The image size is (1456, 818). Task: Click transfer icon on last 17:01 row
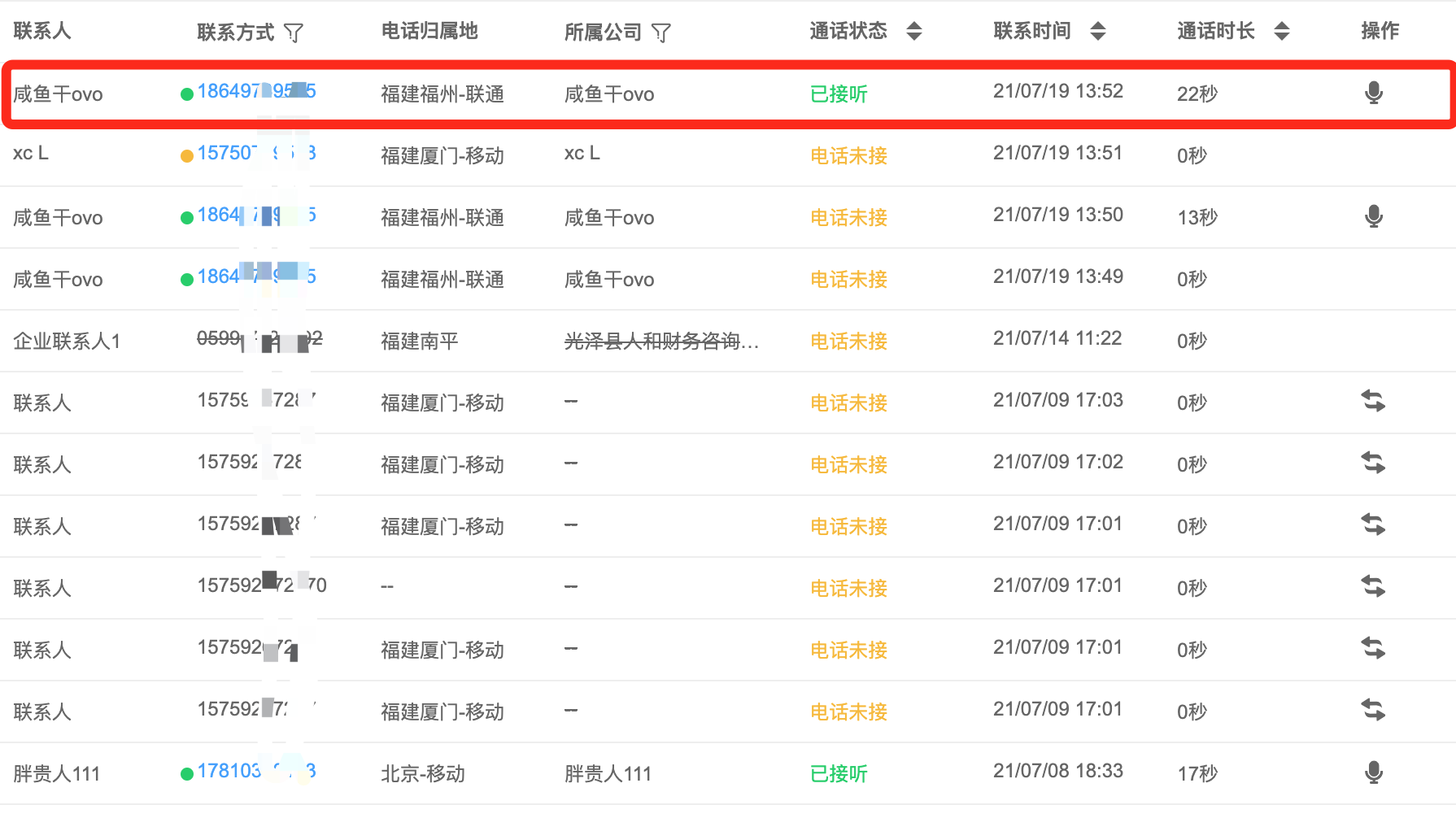coord(1373,710)
